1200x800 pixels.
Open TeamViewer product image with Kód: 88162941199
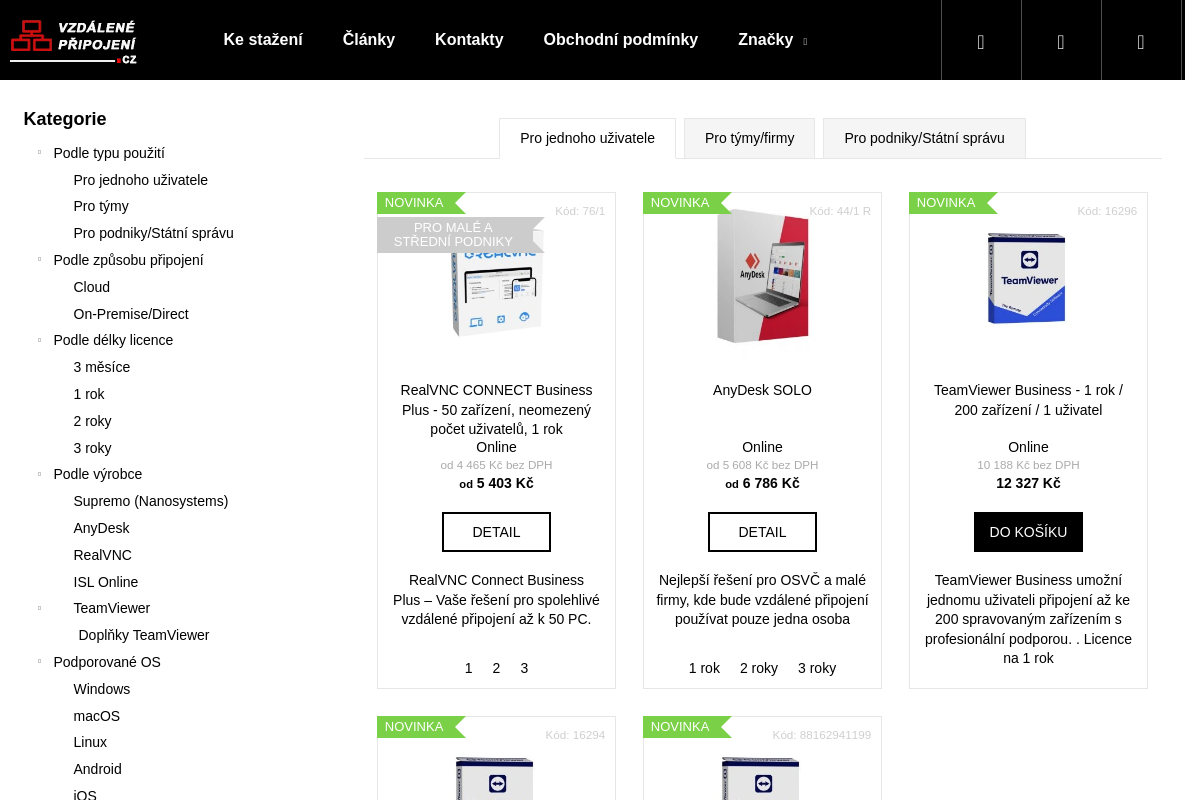[762, 779]
